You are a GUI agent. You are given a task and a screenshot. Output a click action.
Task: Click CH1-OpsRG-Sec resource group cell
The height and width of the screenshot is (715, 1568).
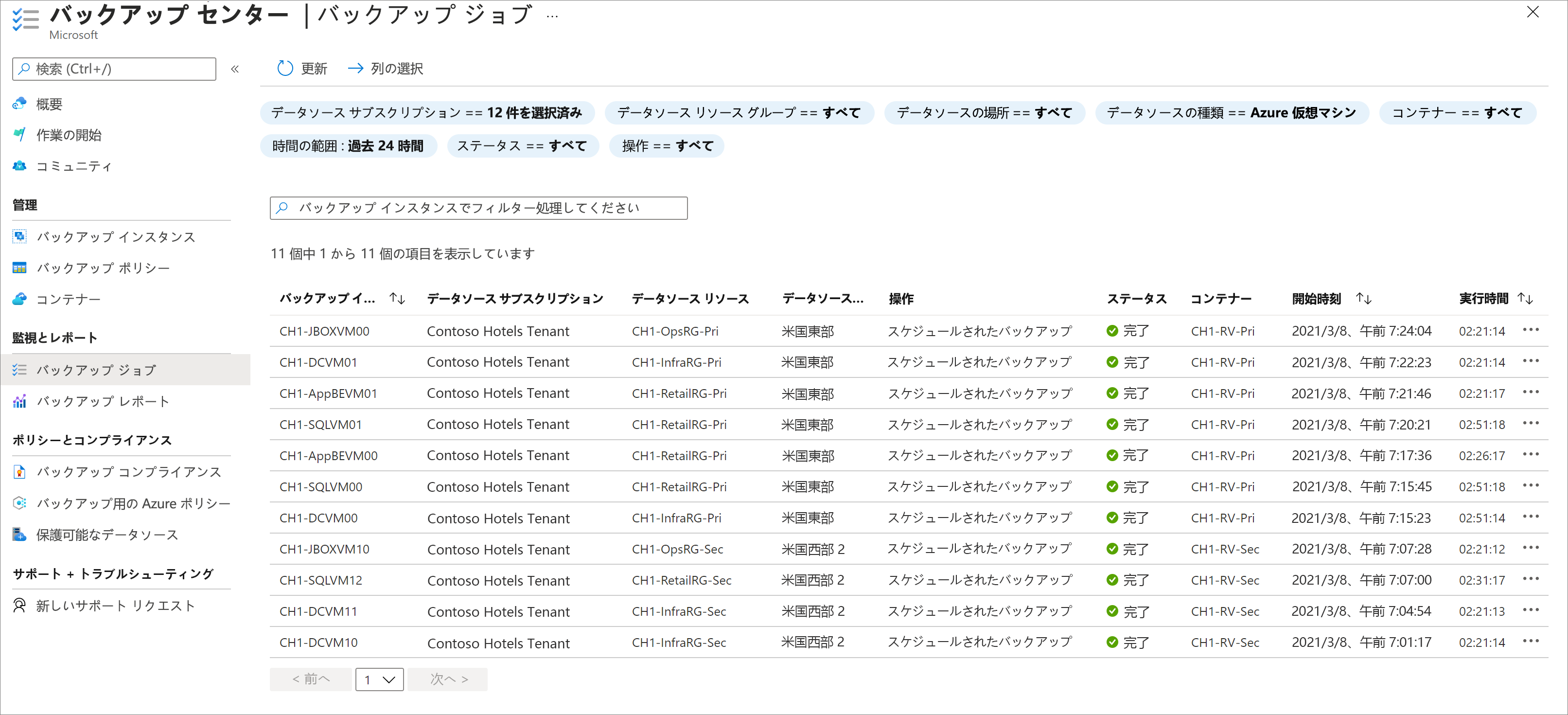tap(677, 549)
